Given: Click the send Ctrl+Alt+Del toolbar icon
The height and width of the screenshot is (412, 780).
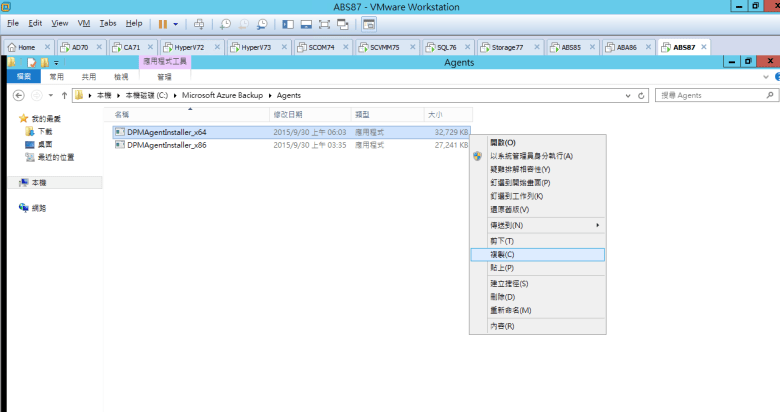Looking at the screenshot, I should [x=199, y=23].
